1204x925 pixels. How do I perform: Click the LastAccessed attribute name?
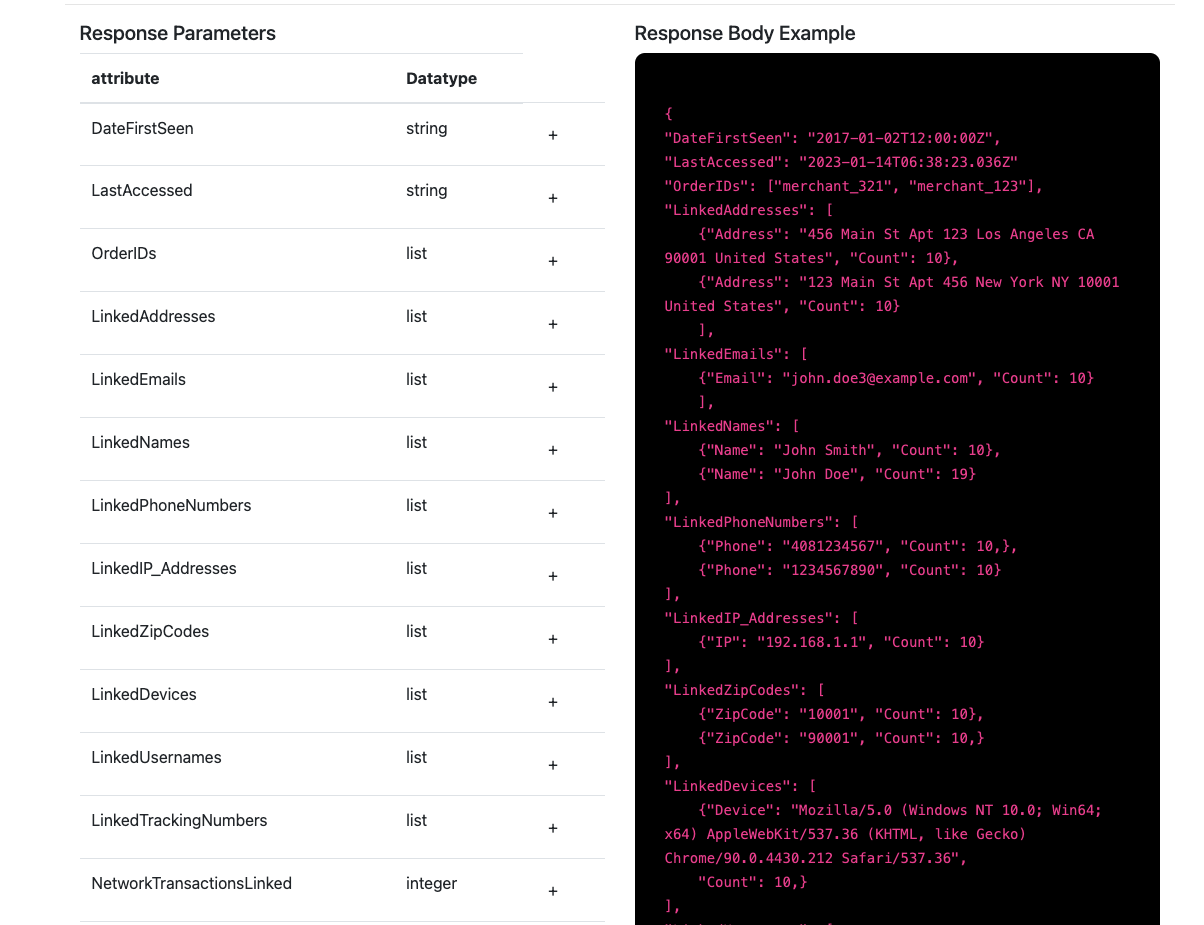click(142, 190)
